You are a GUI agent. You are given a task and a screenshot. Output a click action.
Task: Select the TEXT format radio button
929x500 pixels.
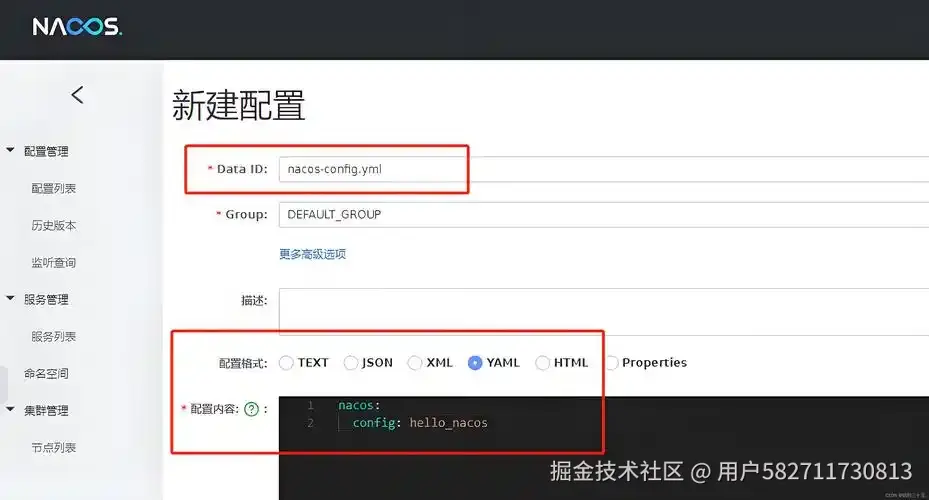(286, 363)
